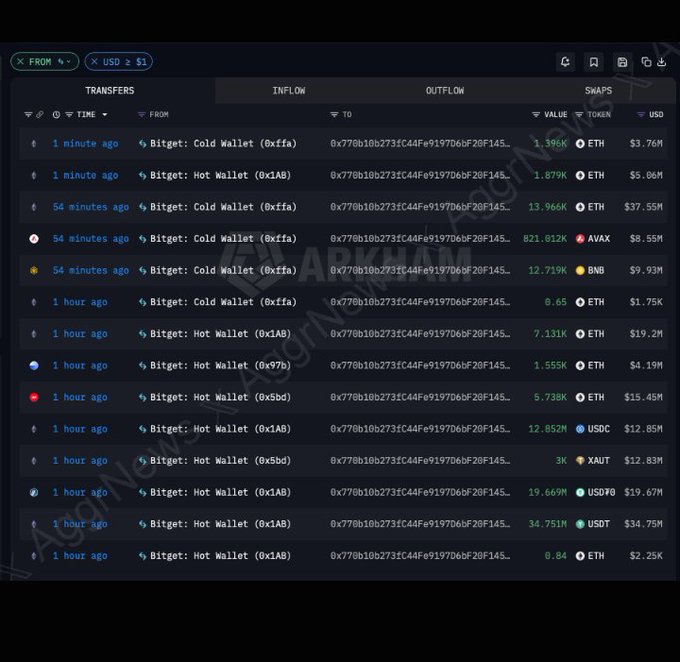
Task: Switch to the OUTFLOW tab
Action: click(445, 91)
